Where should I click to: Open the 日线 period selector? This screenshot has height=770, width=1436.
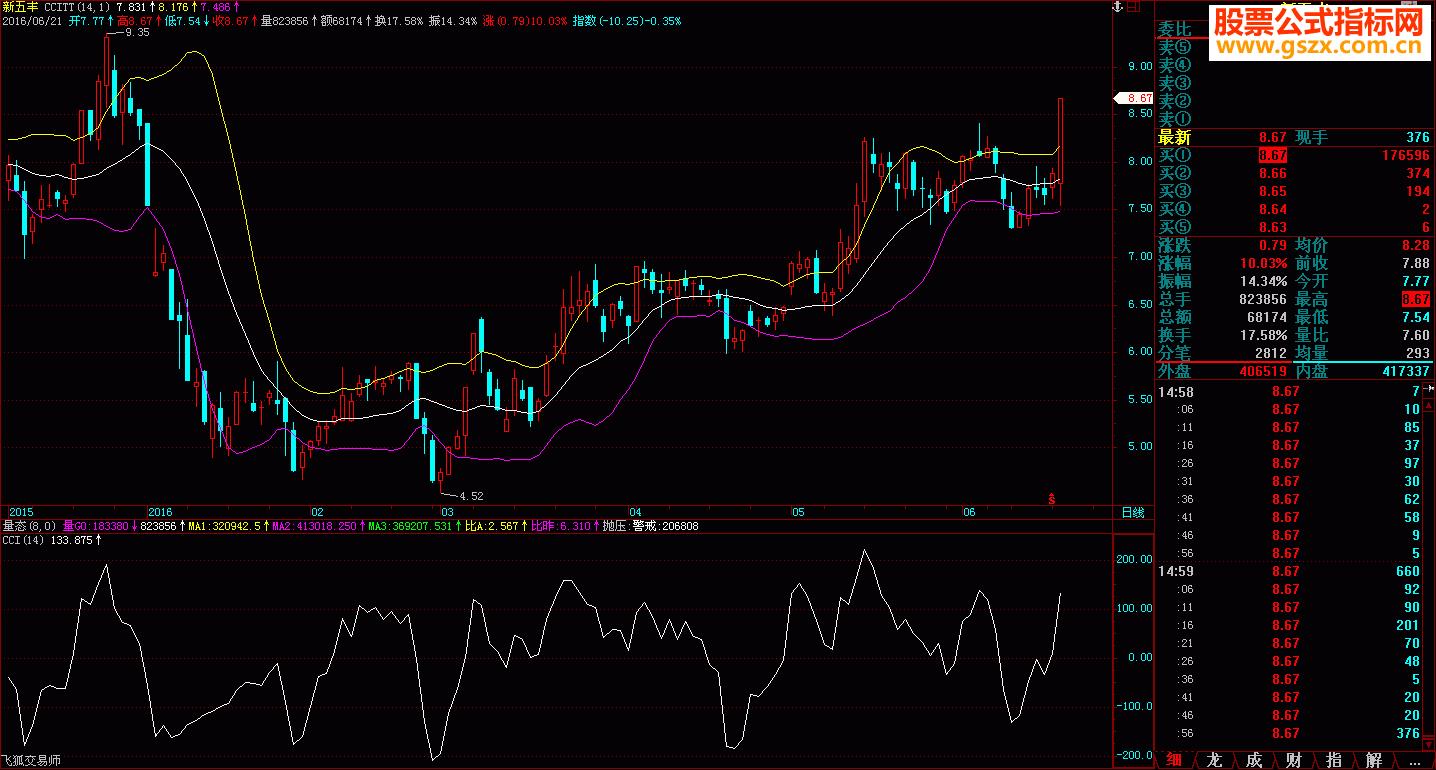point(1131,513)
